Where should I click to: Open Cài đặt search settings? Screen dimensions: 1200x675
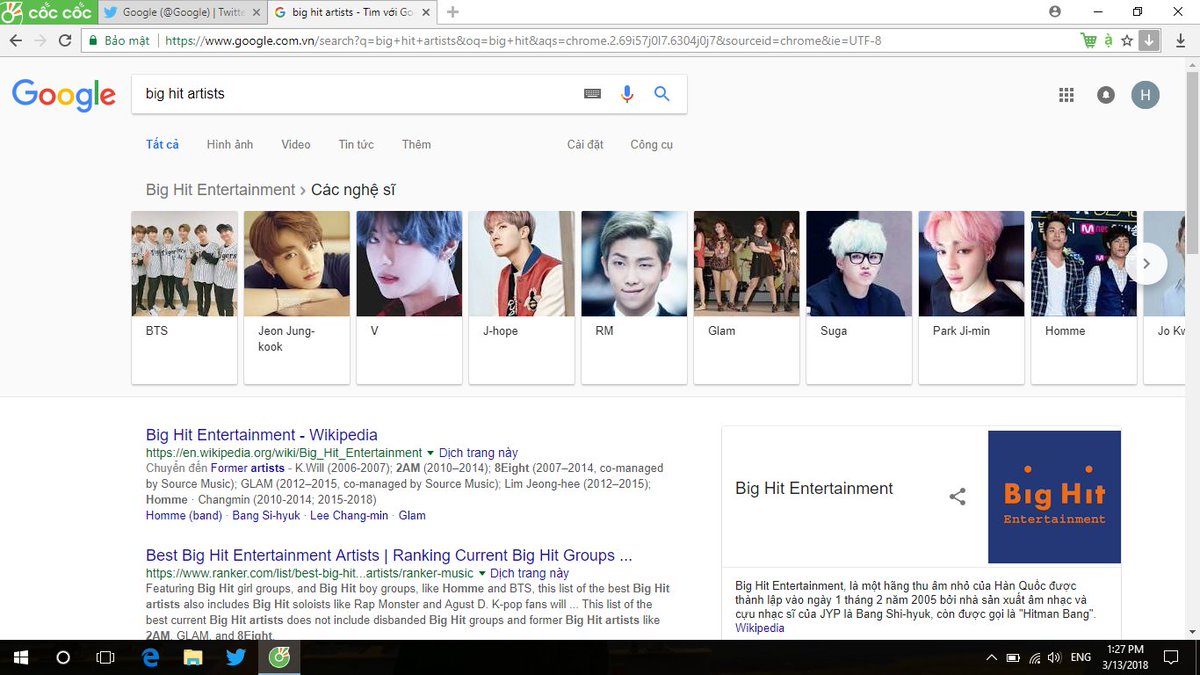point(585,144)
